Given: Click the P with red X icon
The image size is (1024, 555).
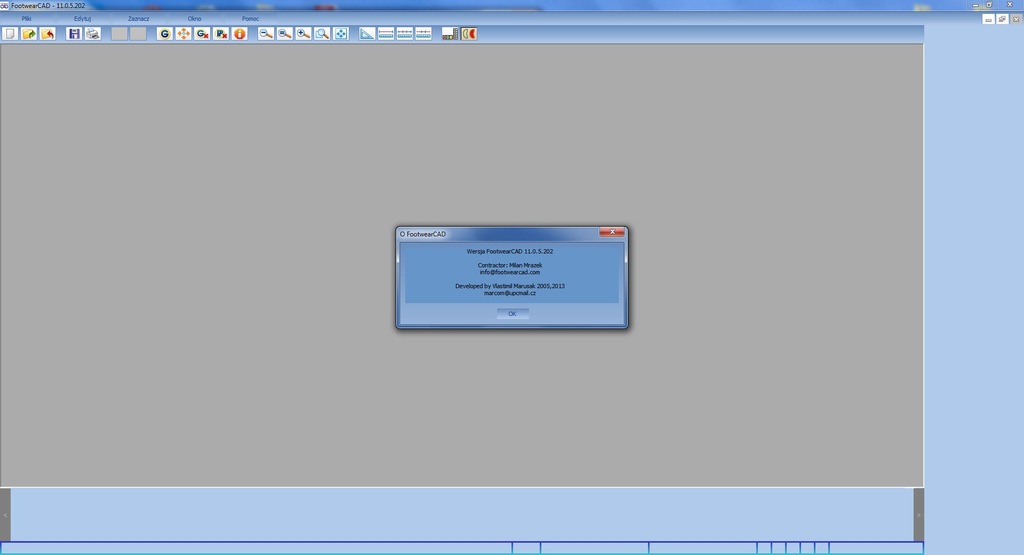Looking at the screenshot, I should coord(221,34).
